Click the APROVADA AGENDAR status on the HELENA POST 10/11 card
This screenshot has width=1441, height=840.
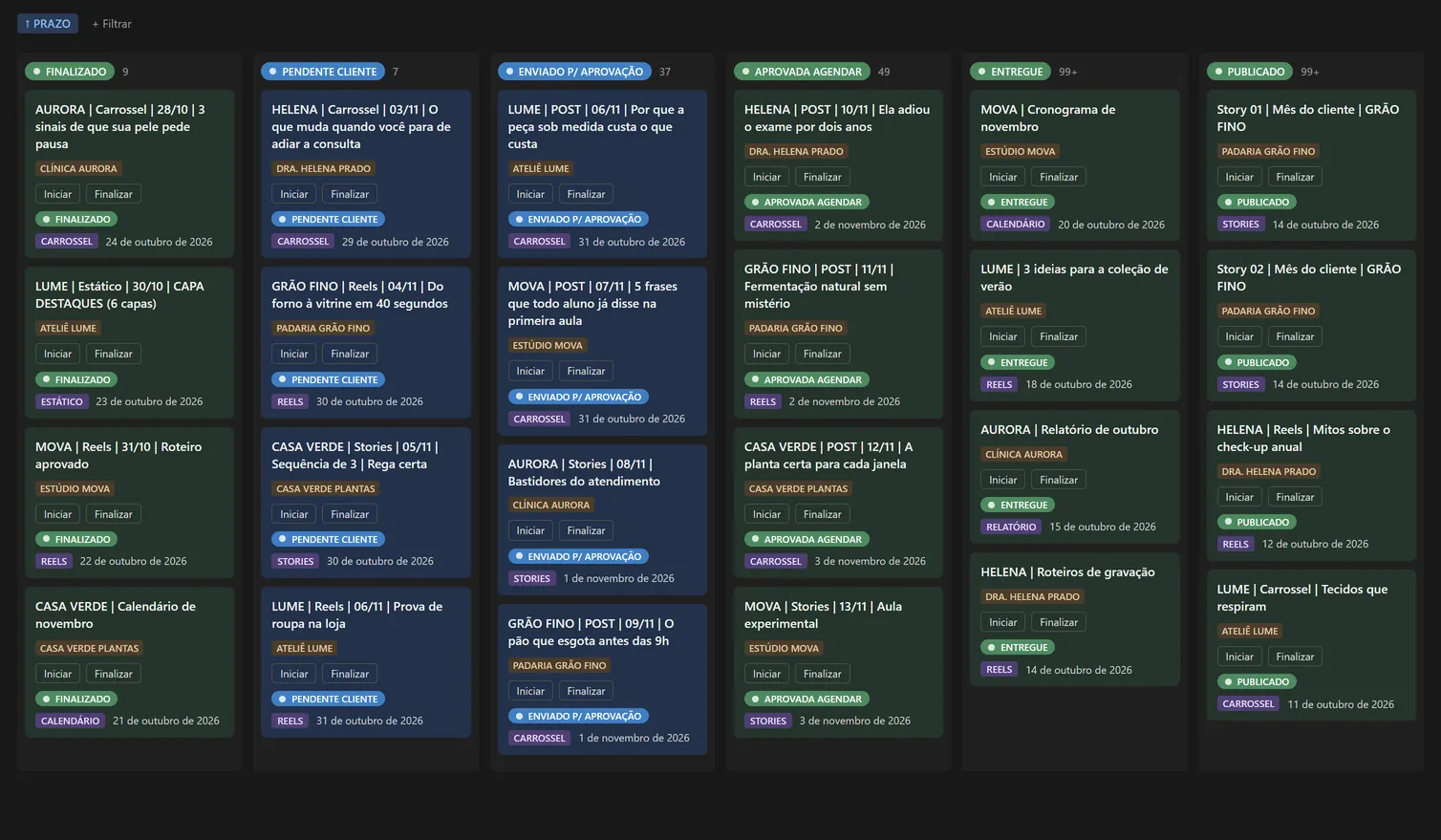click(807, 202)
